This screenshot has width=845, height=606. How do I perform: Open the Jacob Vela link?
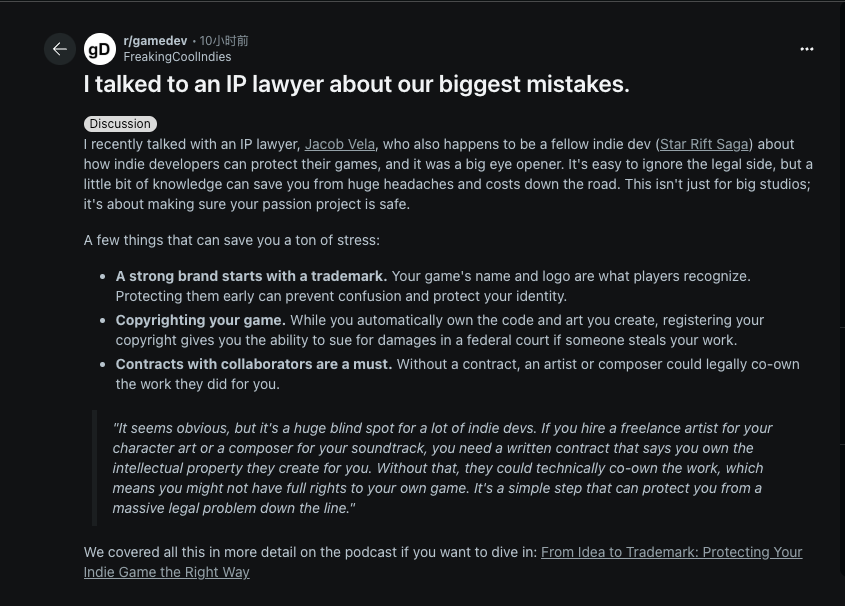pos(340,144)
